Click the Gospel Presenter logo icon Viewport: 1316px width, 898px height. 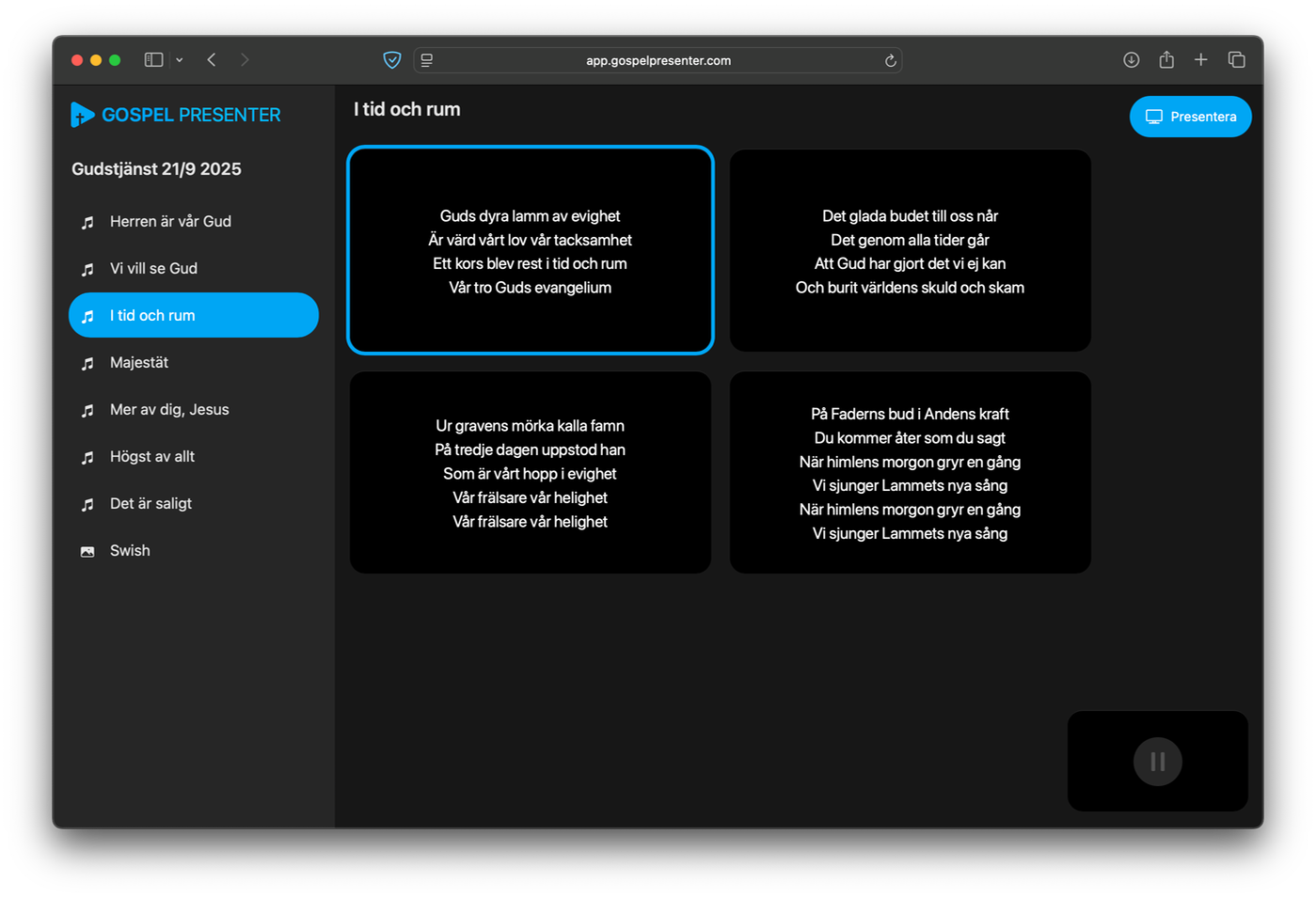pyautogui.click(x=82, y=115)
